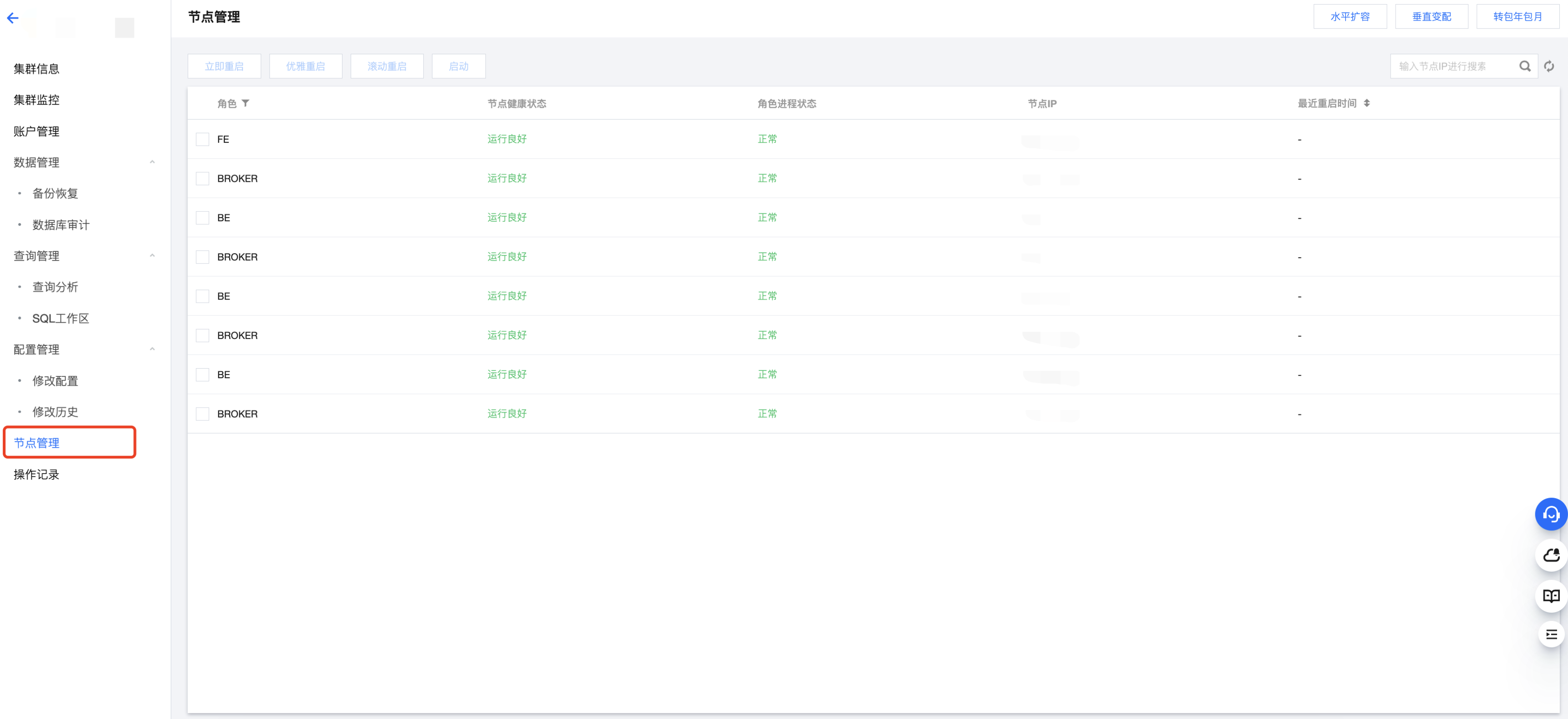Viewport: 1568px width, 719px height.
Task: Focus the node IP search field
Action: (x=1452, y=66)
